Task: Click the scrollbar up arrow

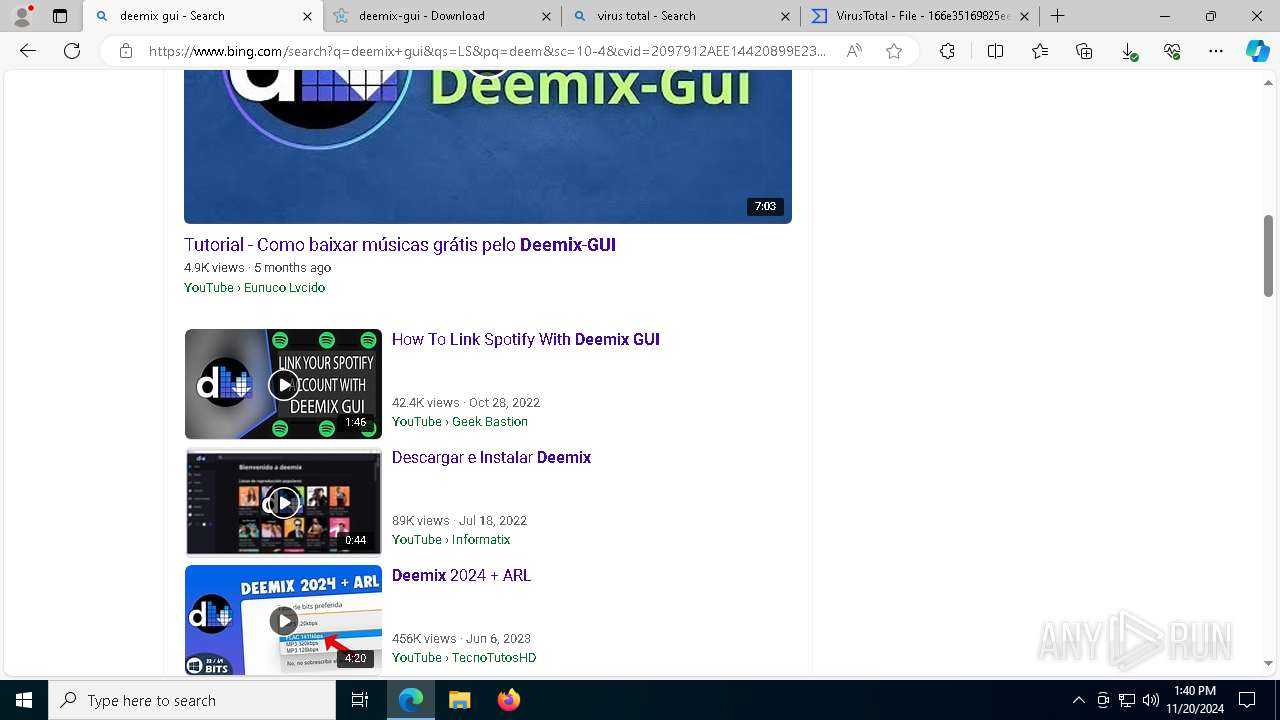Action: click(x=1268, y=82)
